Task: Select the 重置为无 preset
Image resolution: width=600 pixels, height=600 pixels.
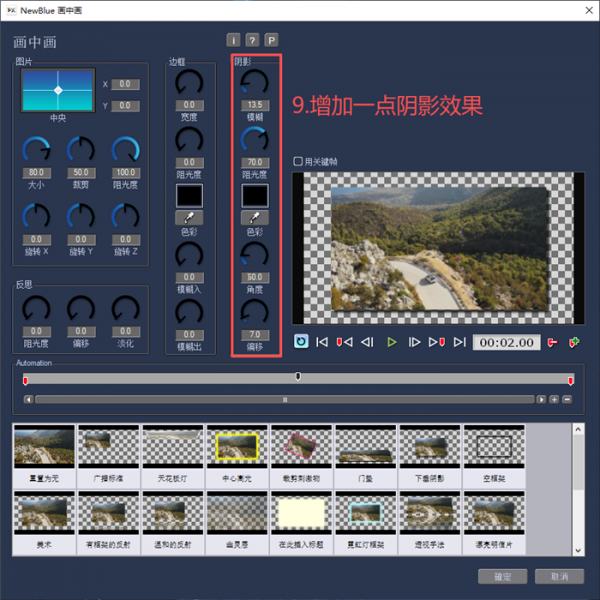Action: [x=44, y=456]
